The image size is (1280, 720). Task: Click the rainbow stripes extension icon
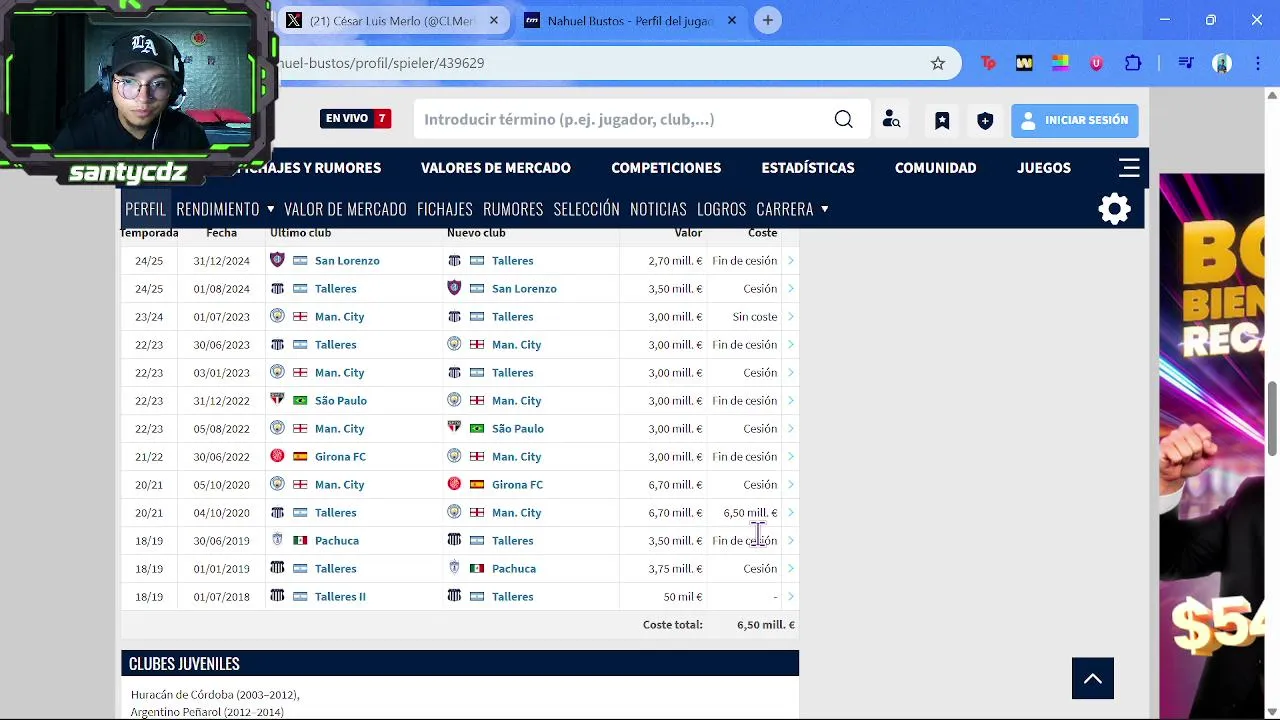click(x=1060, y=63)
